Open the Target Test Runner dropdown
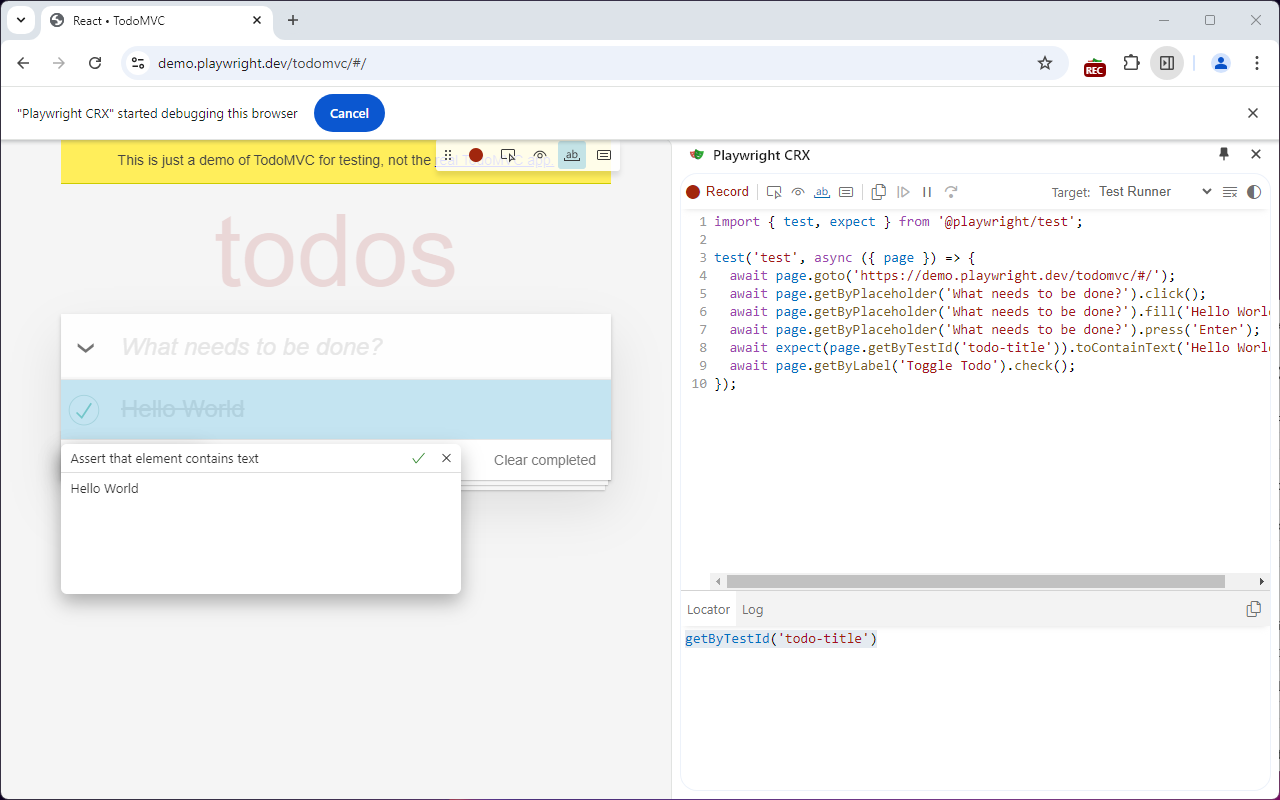1280x800 pixels. (x=1154, y=192)
